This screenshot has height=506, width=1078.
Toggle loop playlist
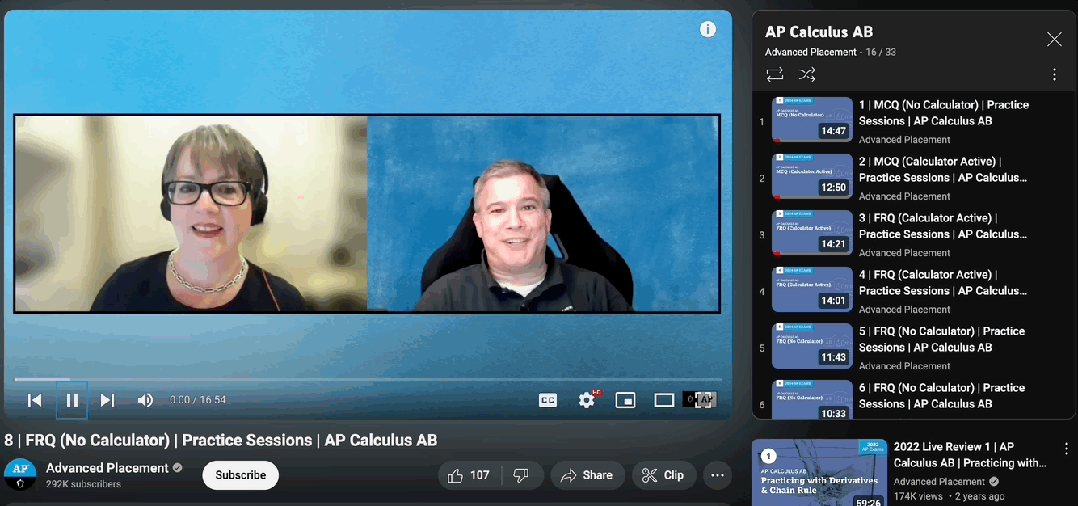coord(775,74)
